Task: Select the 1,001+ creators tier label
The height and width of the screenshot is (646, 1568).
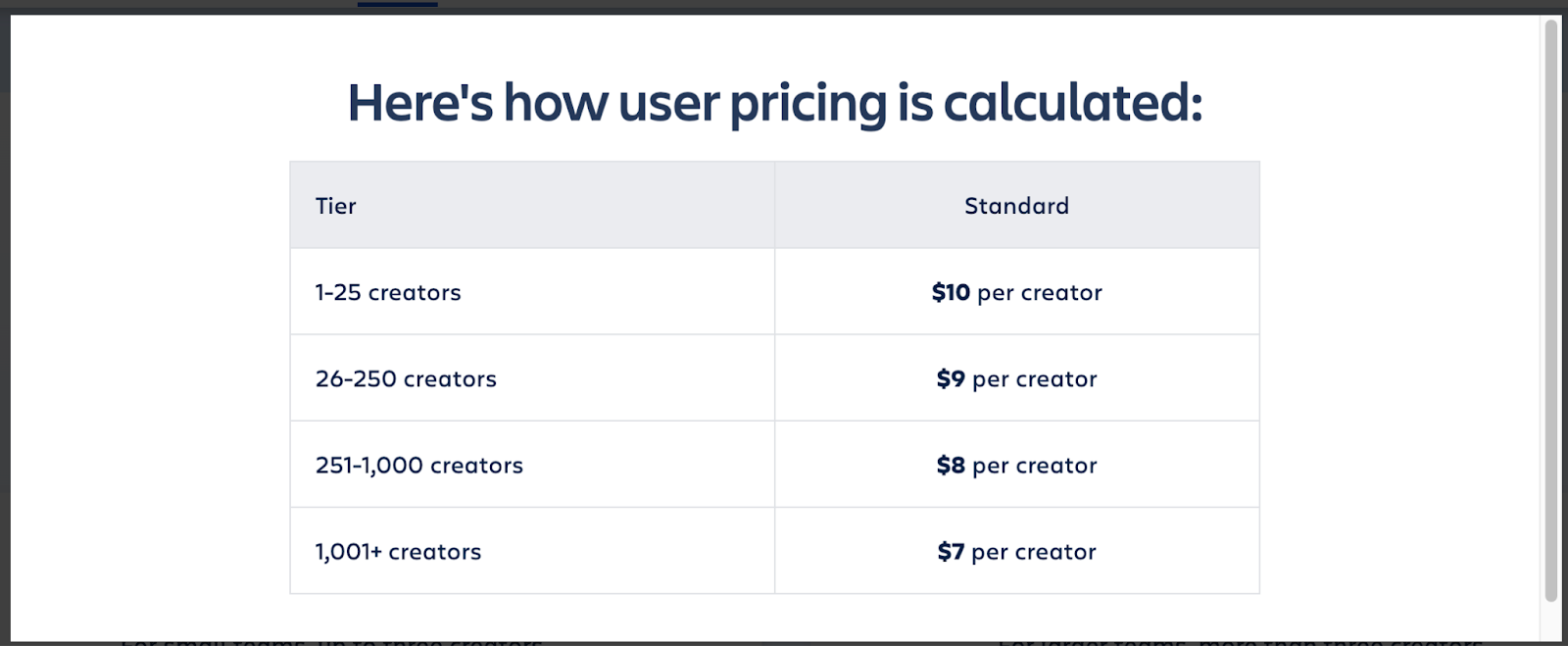Action: coord(398,552)
